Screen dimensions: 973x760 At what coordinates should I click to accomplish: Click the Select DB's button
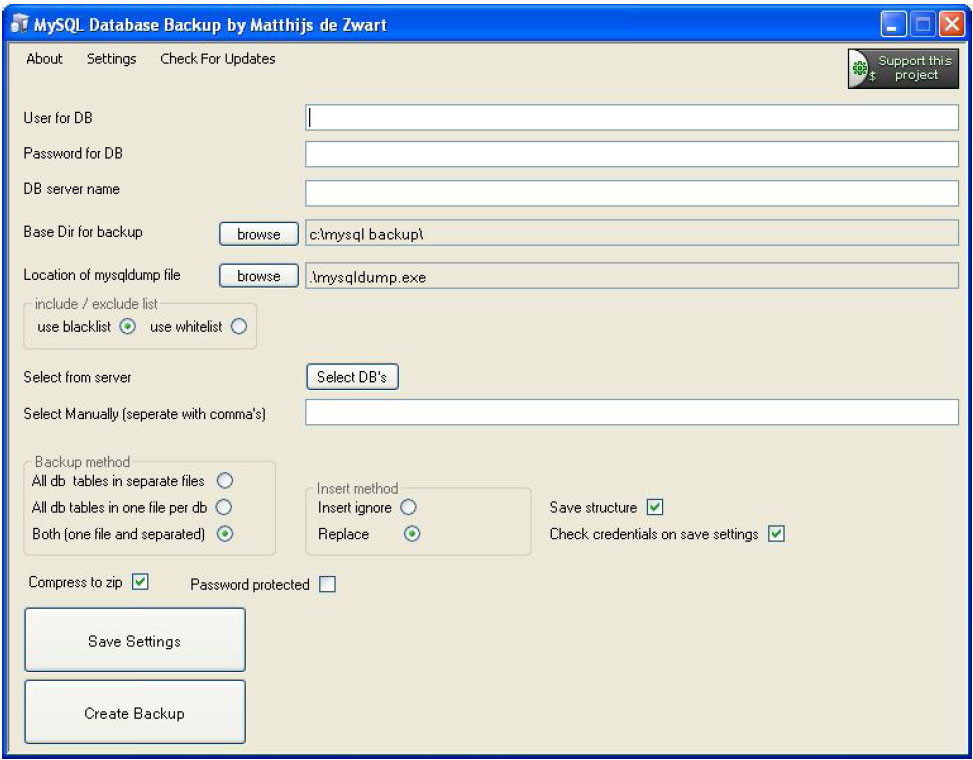click(x=352, y=377)
